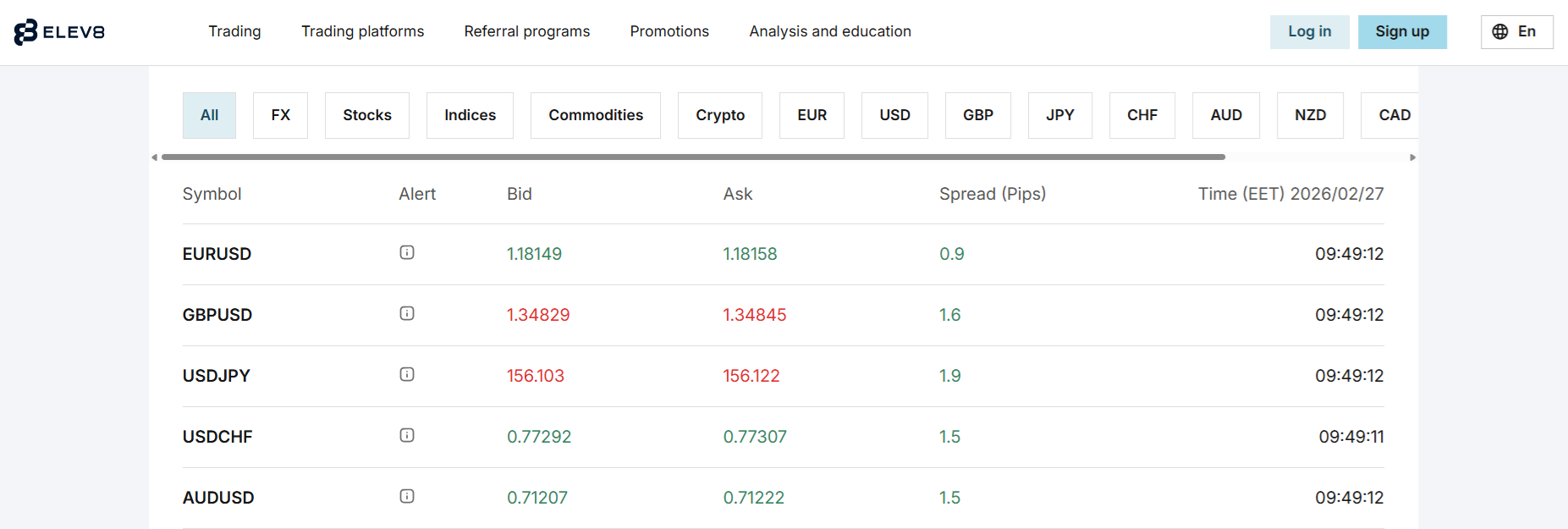This screenshot has width=1568, height=529.
Task: Select the AUDUSD symbol
Action: click(x=218, y=498)
